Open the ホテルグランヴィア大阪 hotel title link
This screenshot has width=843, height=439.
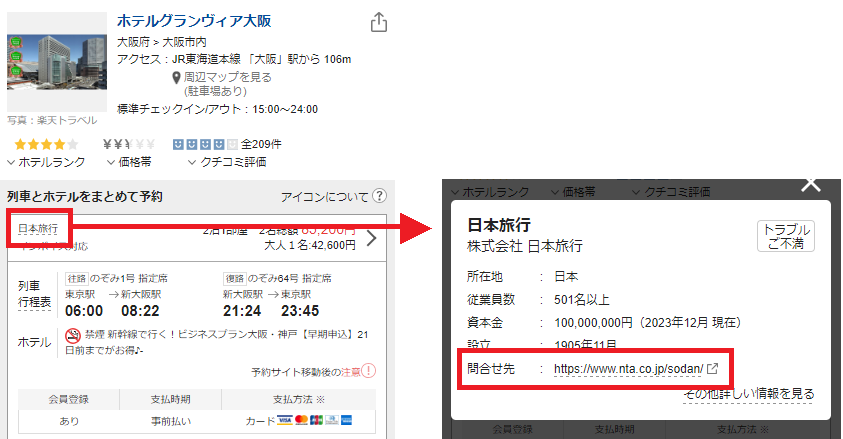pos(194,21)
